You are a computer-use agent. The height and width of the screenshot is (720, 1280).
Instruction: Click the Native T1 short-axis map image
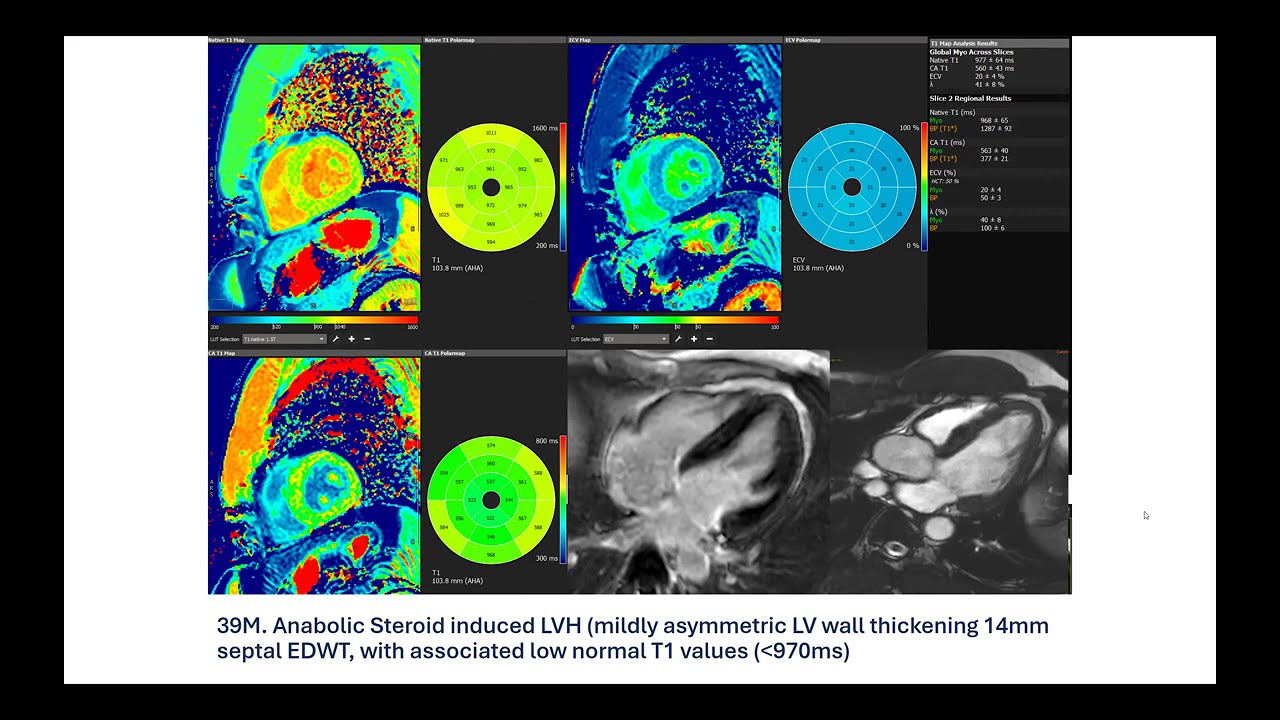tap(314, 178)
